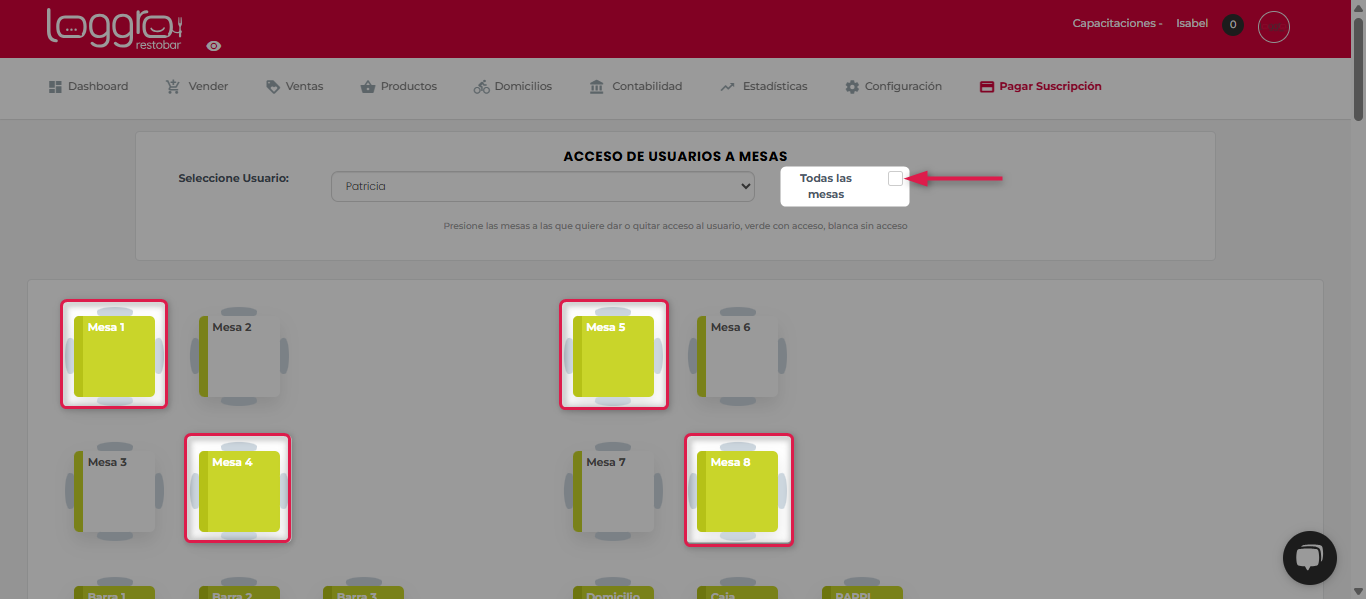Click the notification counter badge
The image size is (1366, 599).
point(1232,25)
